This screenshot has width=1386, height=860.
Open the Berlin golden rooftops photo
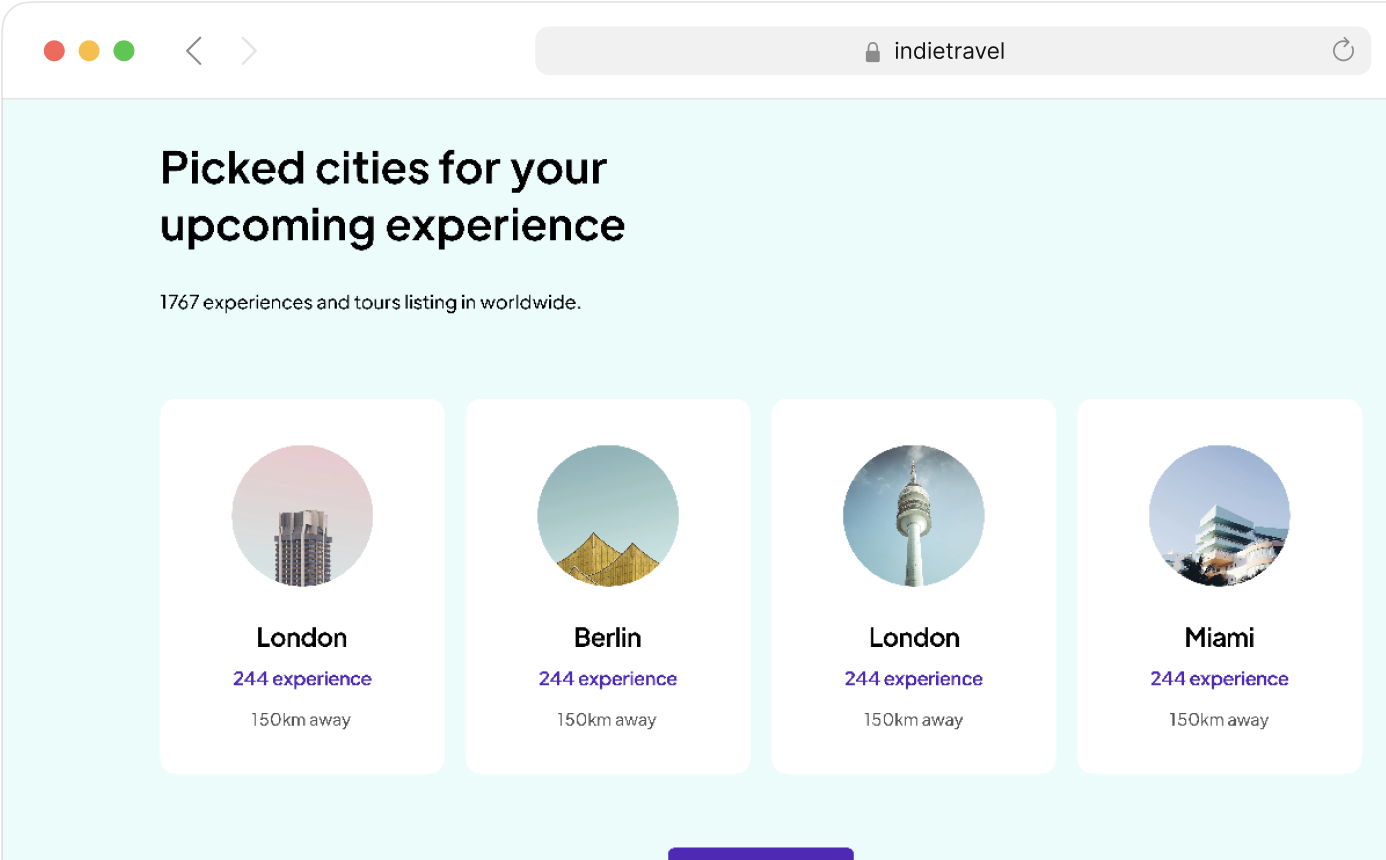click(608, 515)
